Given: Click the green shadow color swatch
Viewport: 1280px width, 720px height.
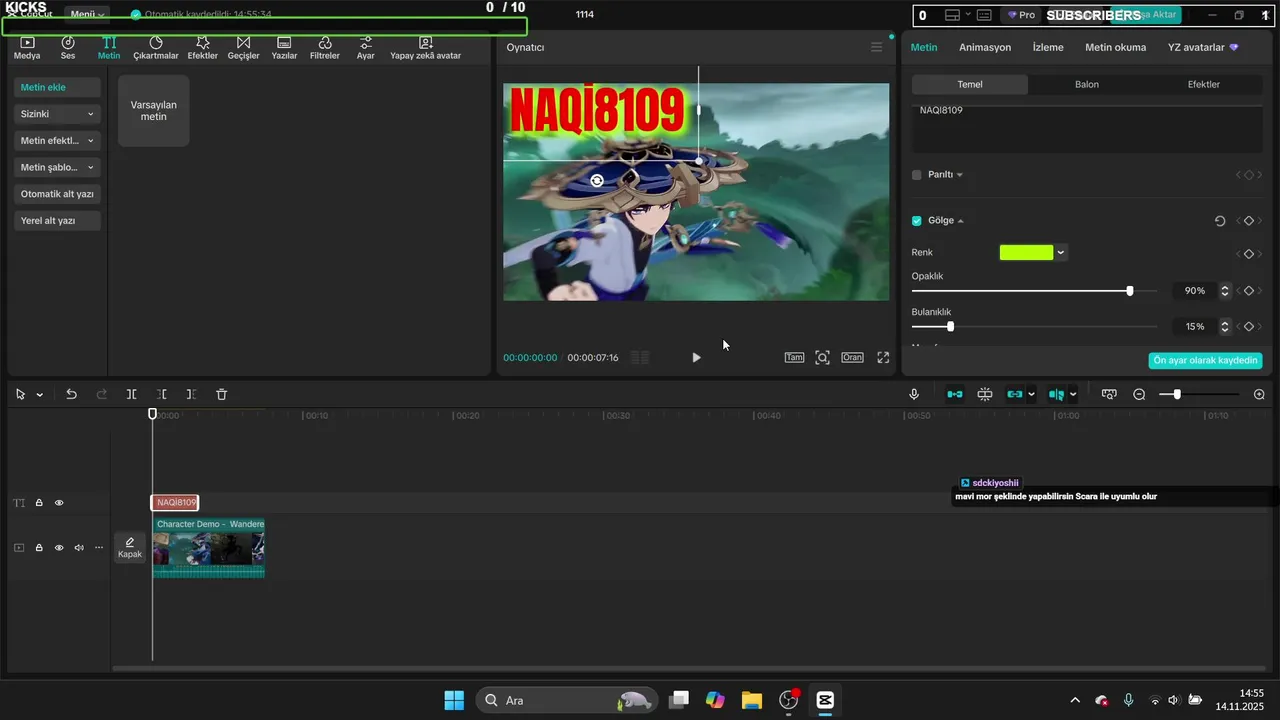Looking at the screenshot, I should coord(1026,253).
